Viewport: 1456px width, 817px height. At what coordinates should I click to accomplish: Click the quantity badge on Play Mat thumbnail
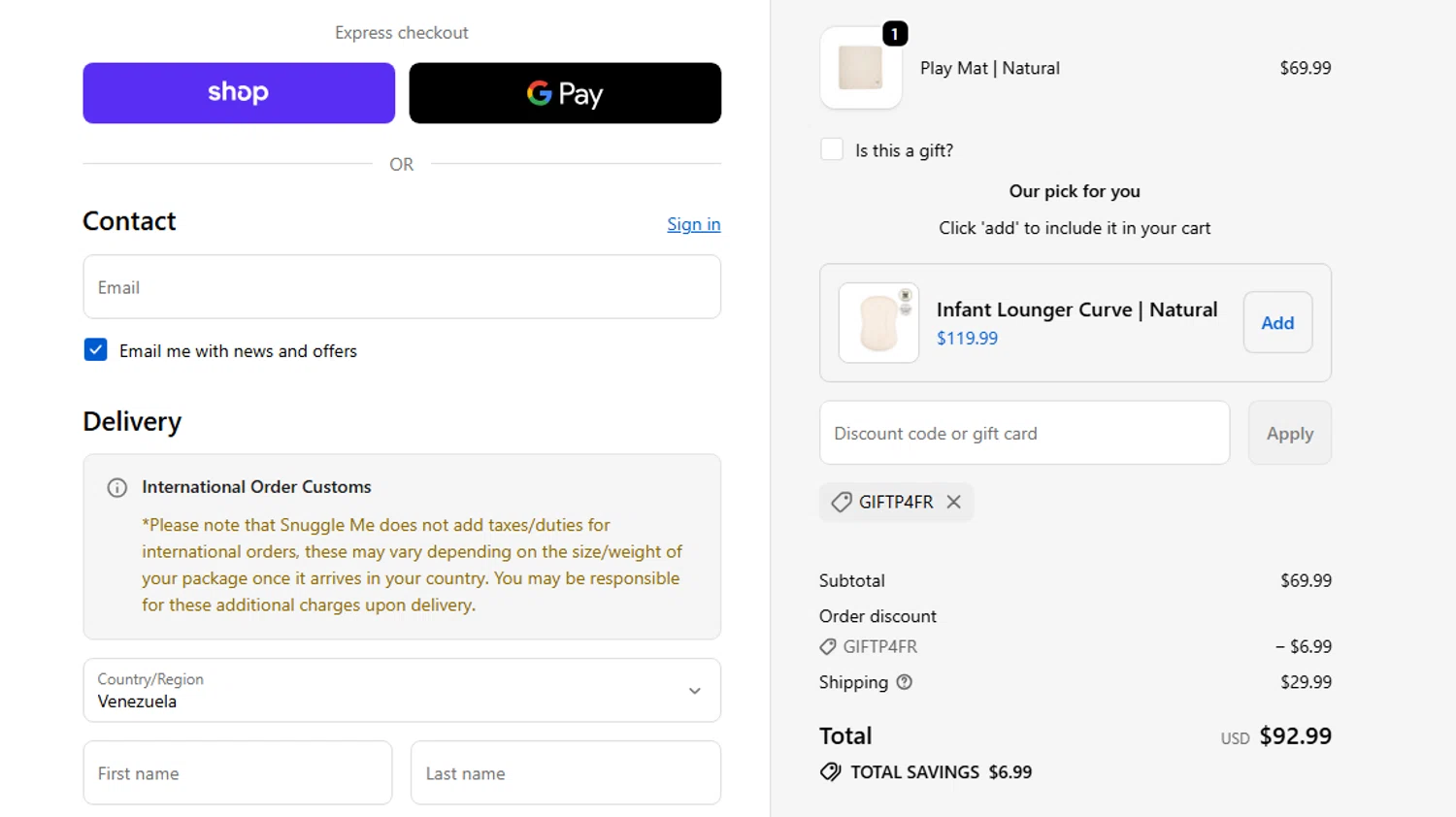click(x=895, y=34)
